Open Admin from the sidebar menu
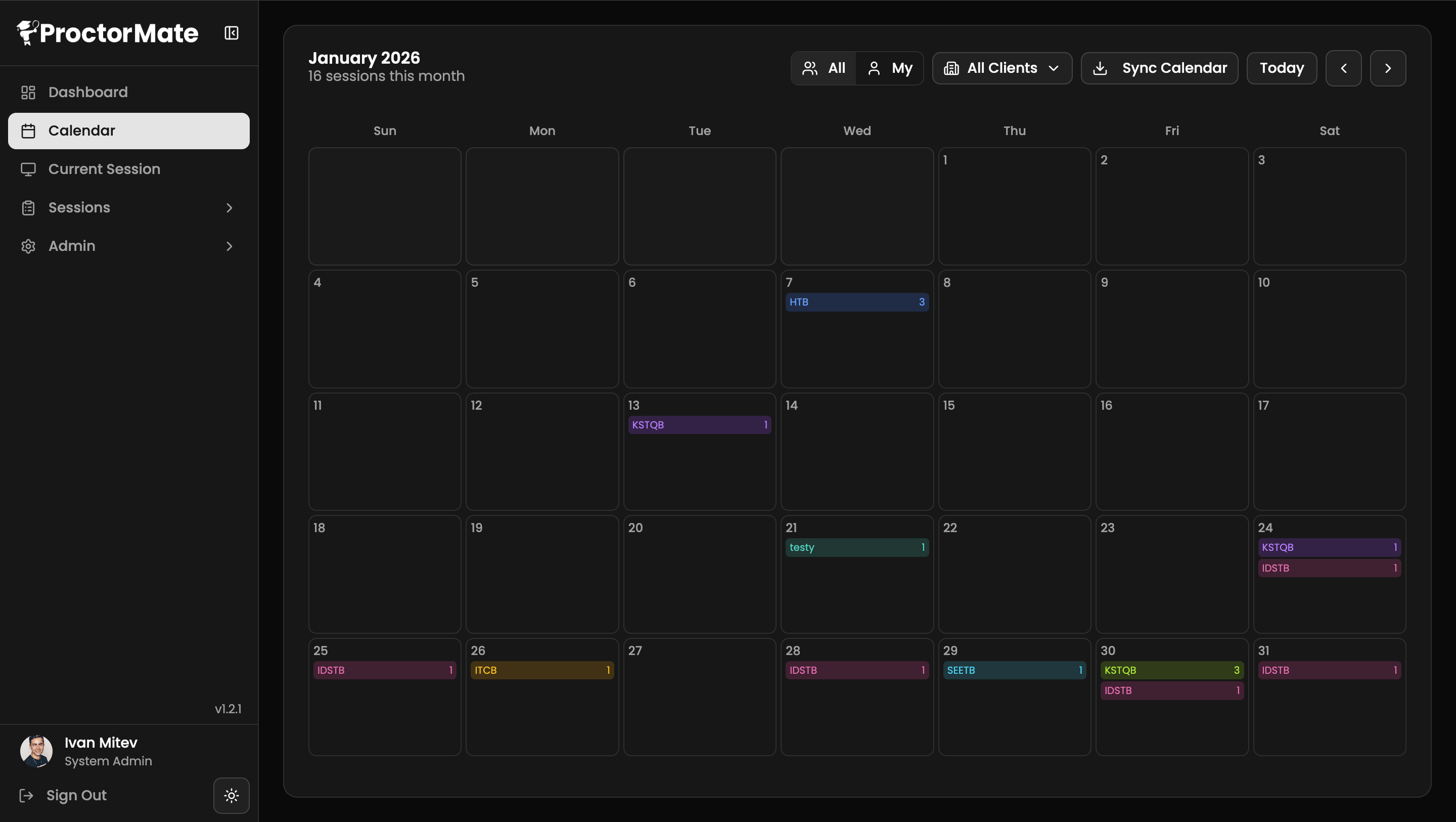 tap(71, 246)
